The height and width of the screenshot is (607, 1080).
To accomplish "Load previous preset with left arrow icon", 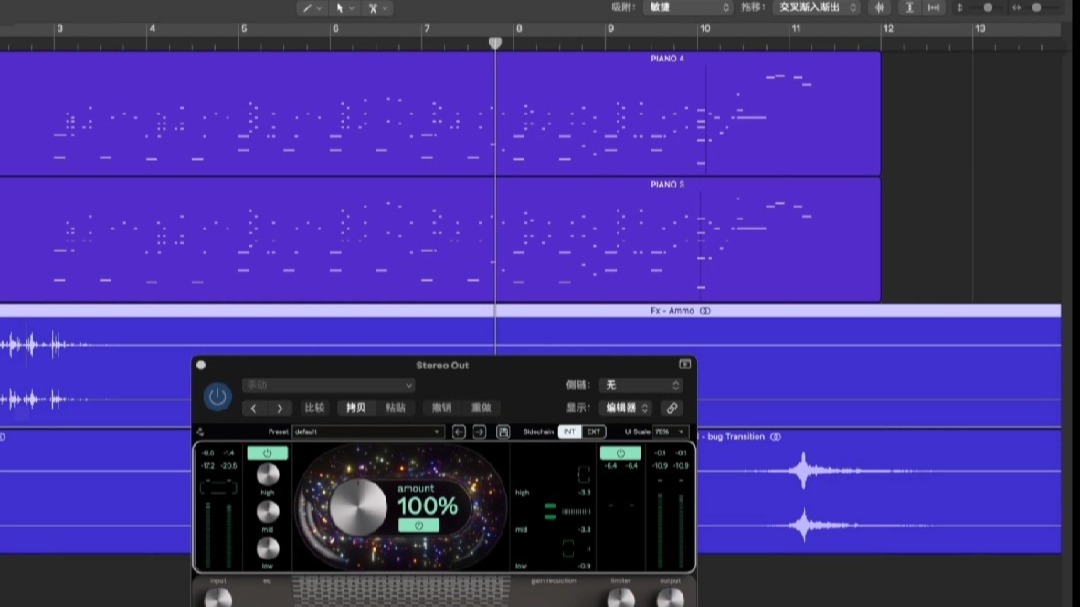I will tap(458, 432).
